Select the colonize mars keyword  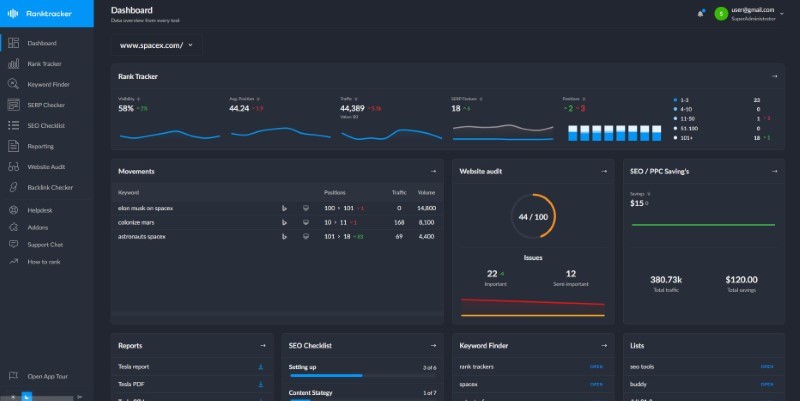click(136, 222)
